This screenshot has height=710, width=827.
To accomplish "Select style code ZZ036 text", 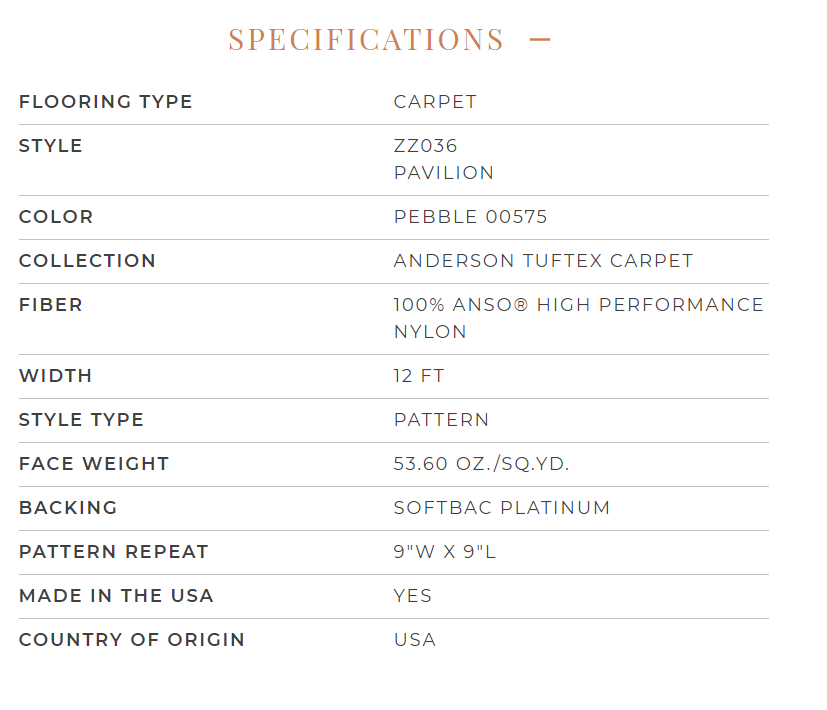I will coord(426,146).
